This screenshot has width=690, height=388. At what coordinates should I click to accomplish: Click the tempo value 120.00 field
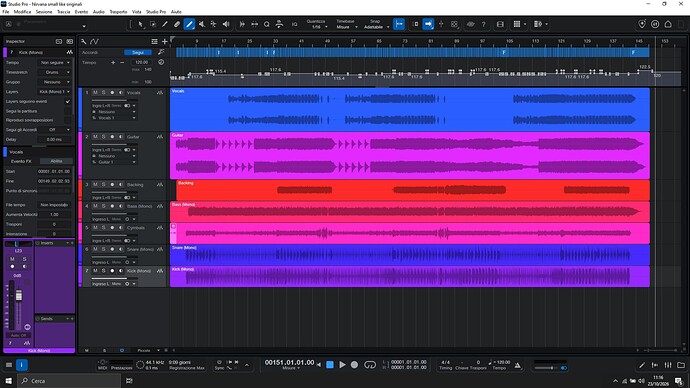(141, 62)
